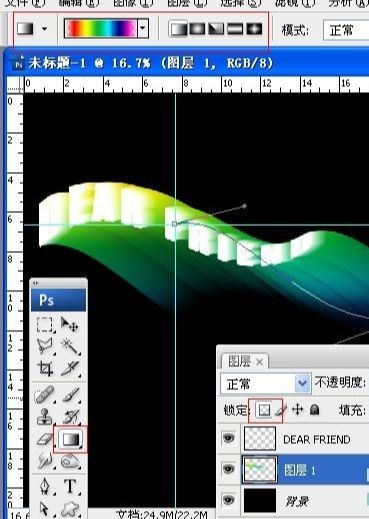Choose the Eraser tool
Image resolution: width=369 pixels, height=519 pixels.
coord(45,439)
